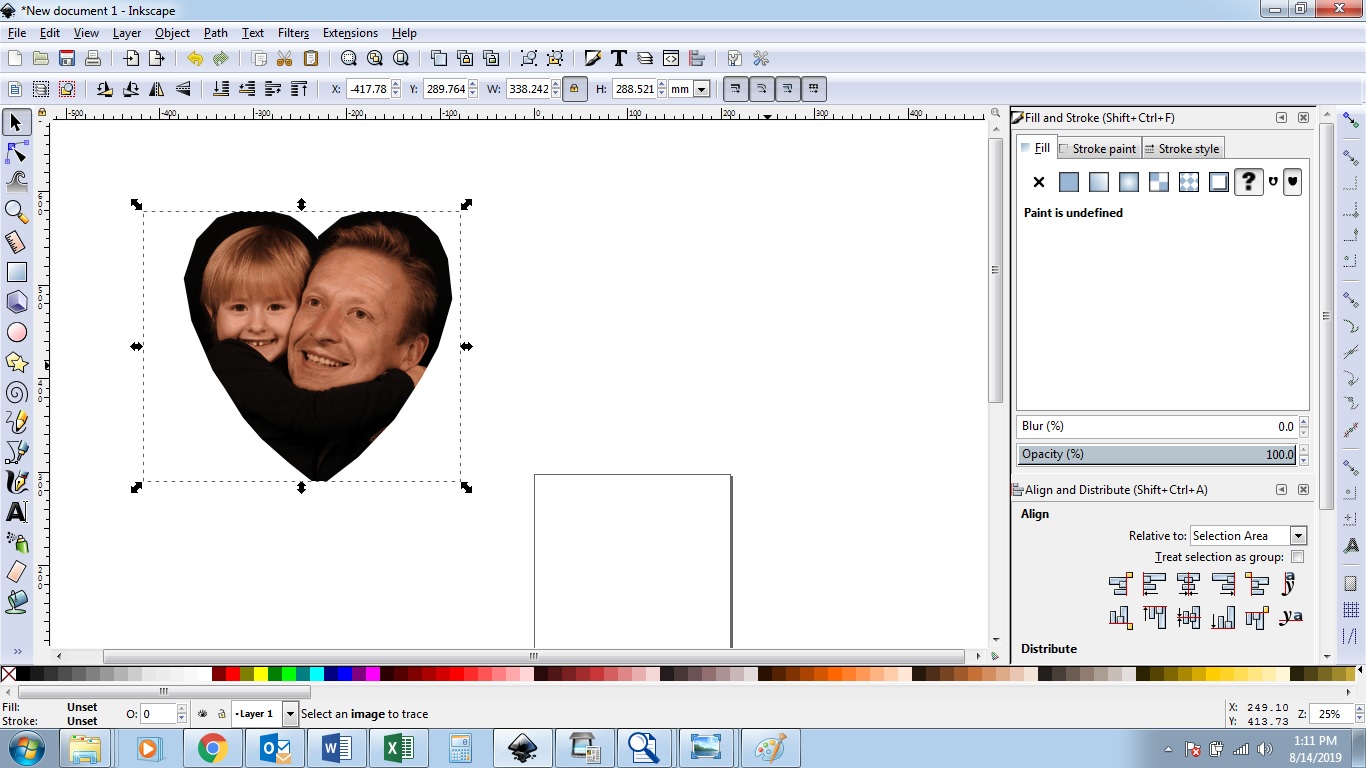1366x768 pixels.
Task: Switch to the Node editing tool
Action: pyautogui.click(x=17, y=152)
